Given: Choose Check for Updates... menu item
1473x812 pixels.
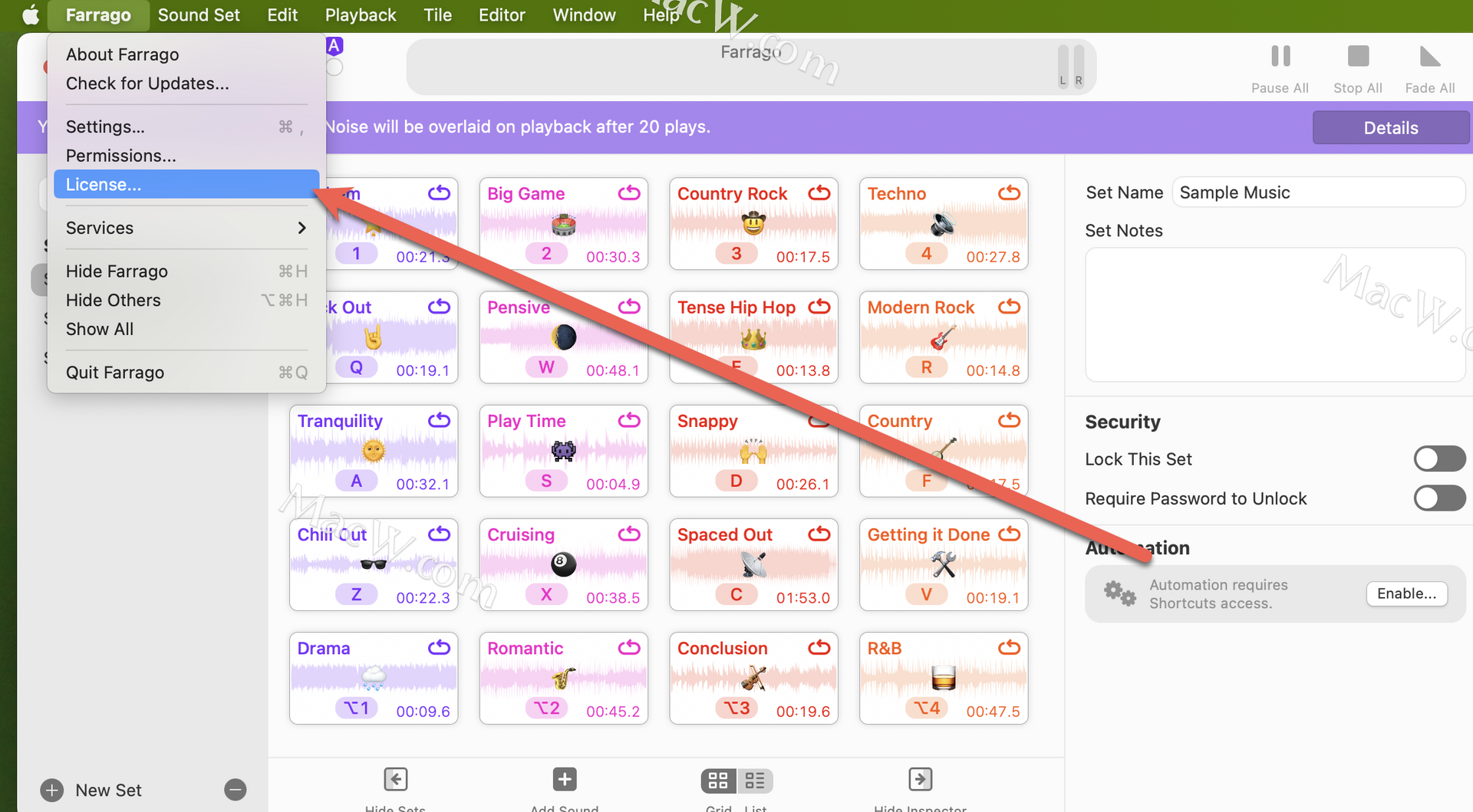Looking at the screenshot, I should (147, 84).
